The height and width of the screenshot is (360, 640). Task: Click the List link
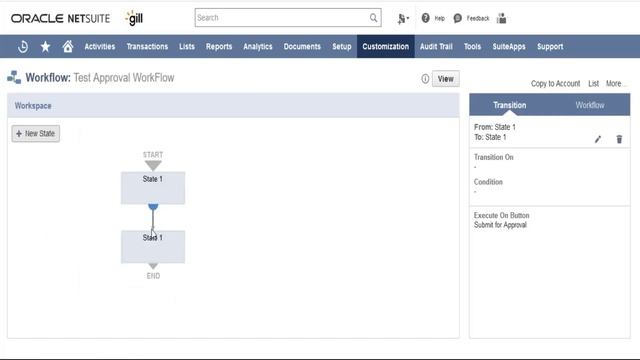[593, 83]
